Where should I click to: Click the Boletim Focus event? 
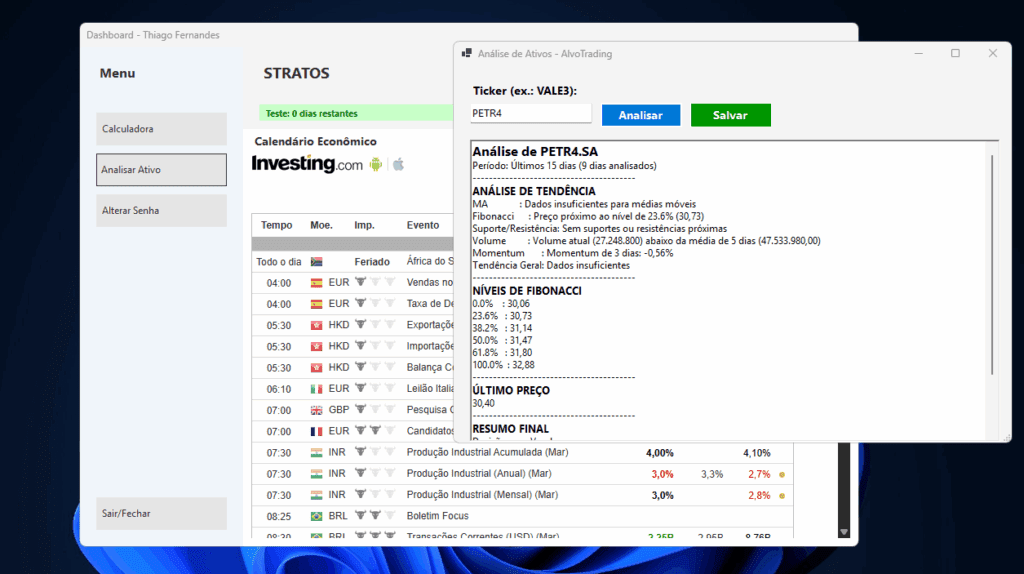(438, 516)
